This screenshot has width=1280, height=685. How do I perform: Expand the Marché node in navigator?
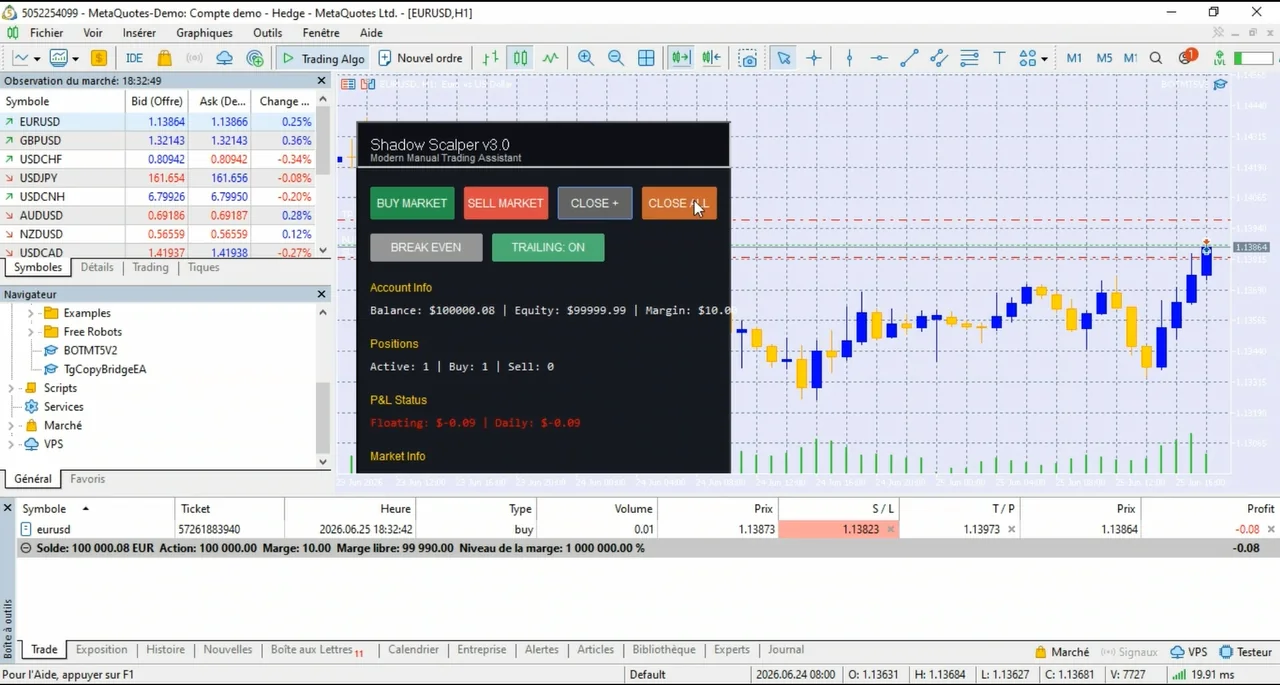click(x=11, y=425)
